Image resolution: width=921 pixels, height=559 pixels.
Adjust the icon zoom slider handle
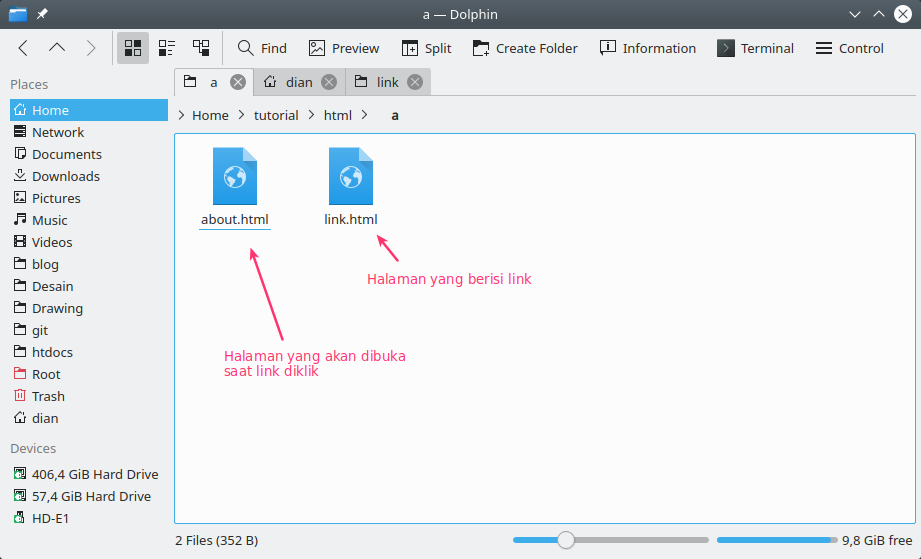[566, 540]
